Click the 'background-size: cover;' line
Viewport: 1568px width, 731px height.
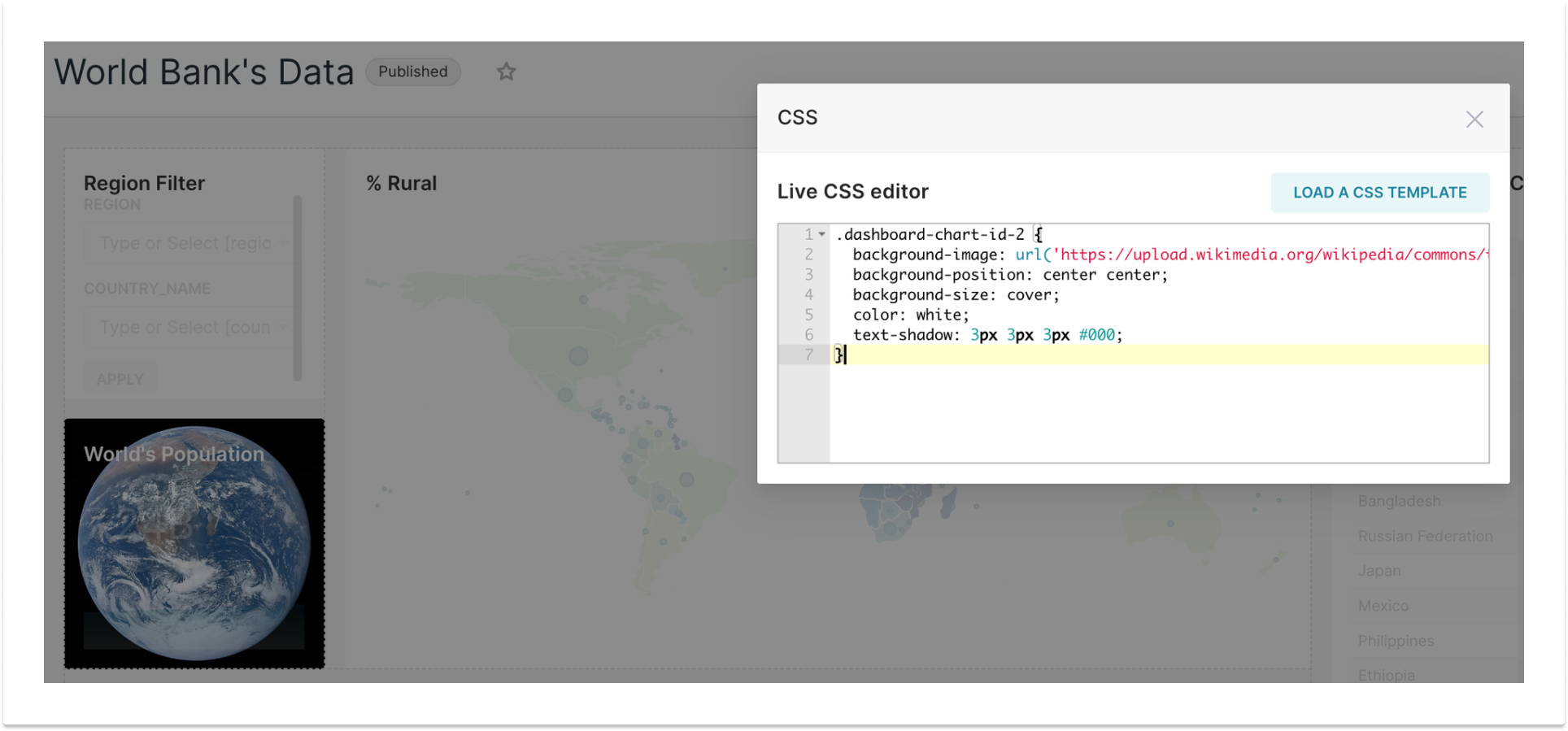(956, 294)
